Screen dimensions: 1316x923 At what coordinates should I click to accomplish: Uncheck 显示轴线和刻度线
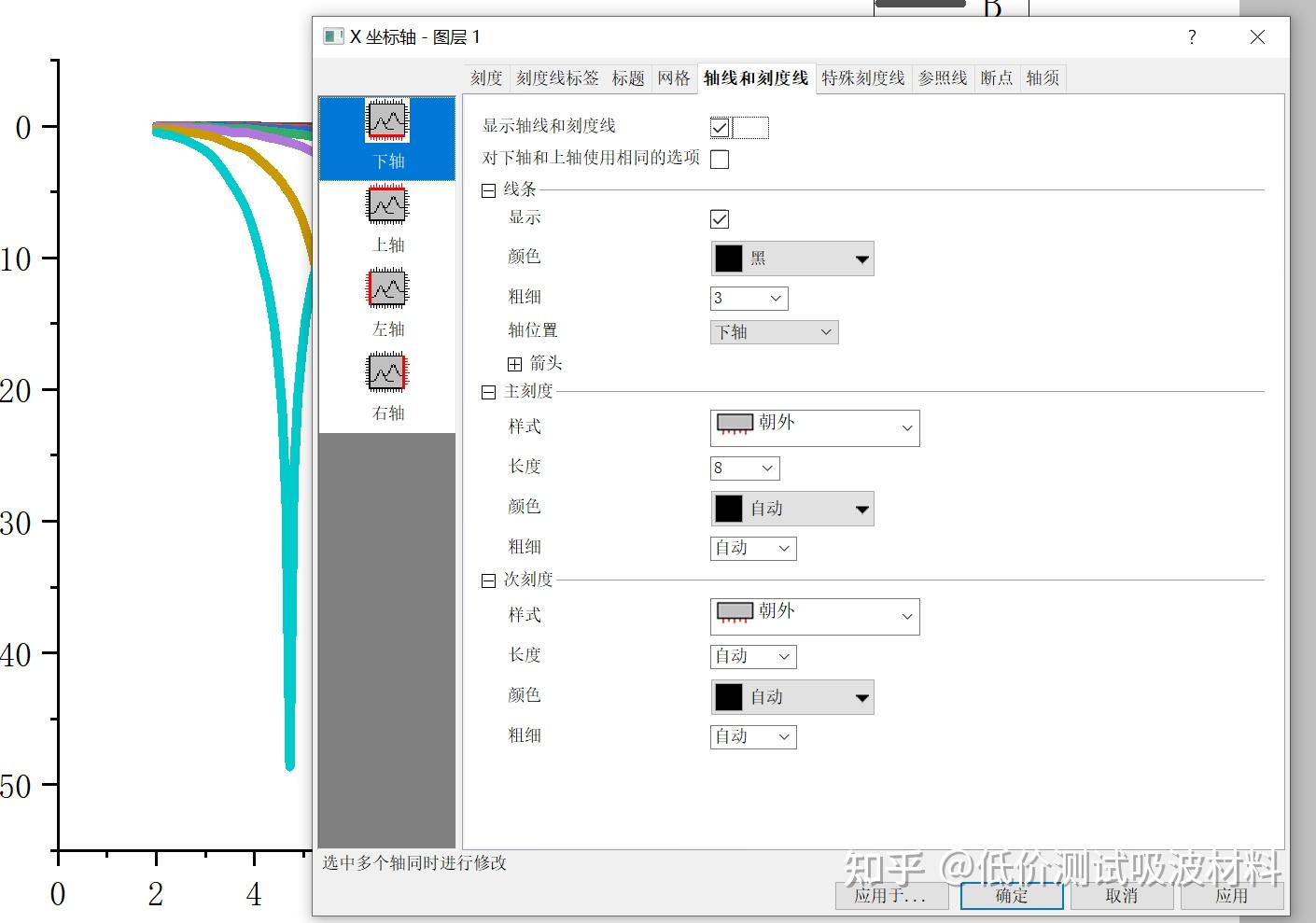point(719,127)
